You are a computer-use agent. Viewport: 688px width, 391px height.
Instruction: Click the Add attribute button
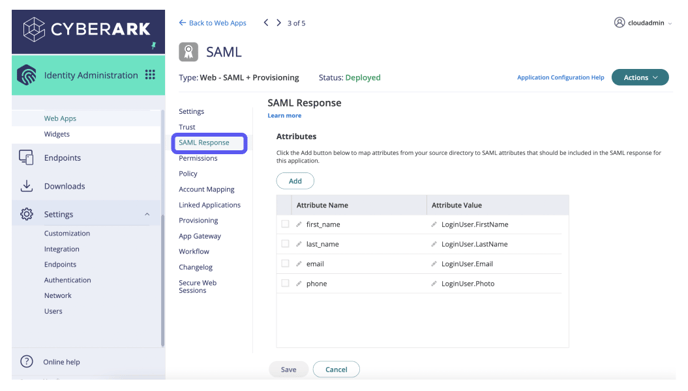click(x=295, y=181)
